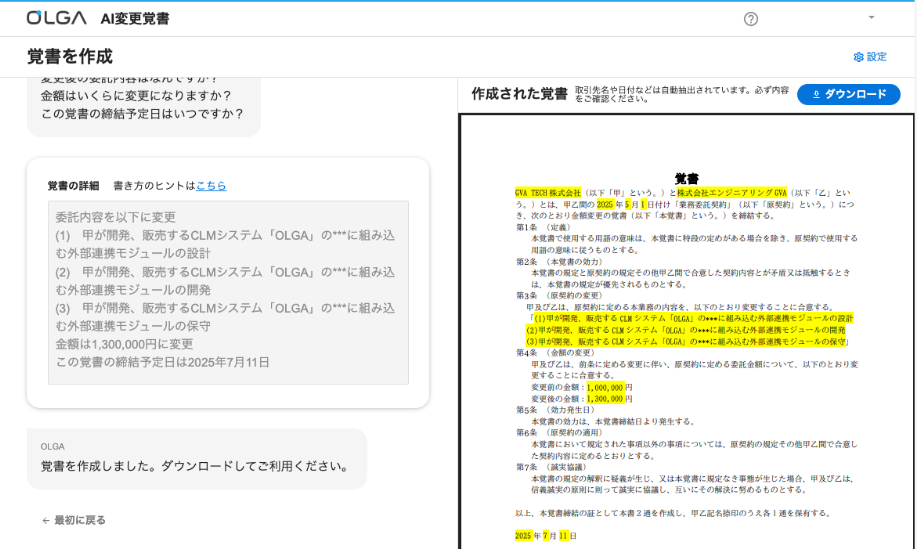This screenshot has width=917, height=549.
Task: Open 設定 settings link
Action: pos(870,57)
